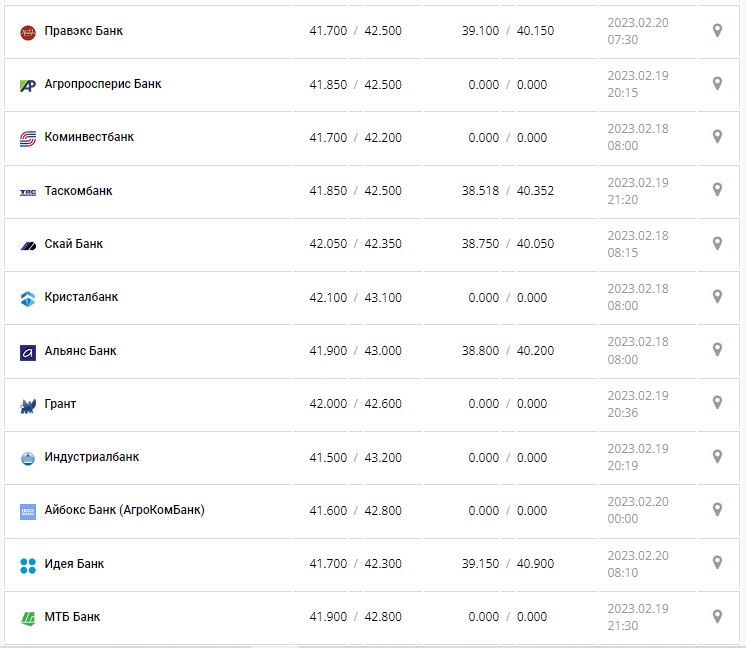Image resolution: width=746 pixels, height=648 pixels.
Task: Click the МТБ Банк logo icon
Action: (x=28, y=618)
